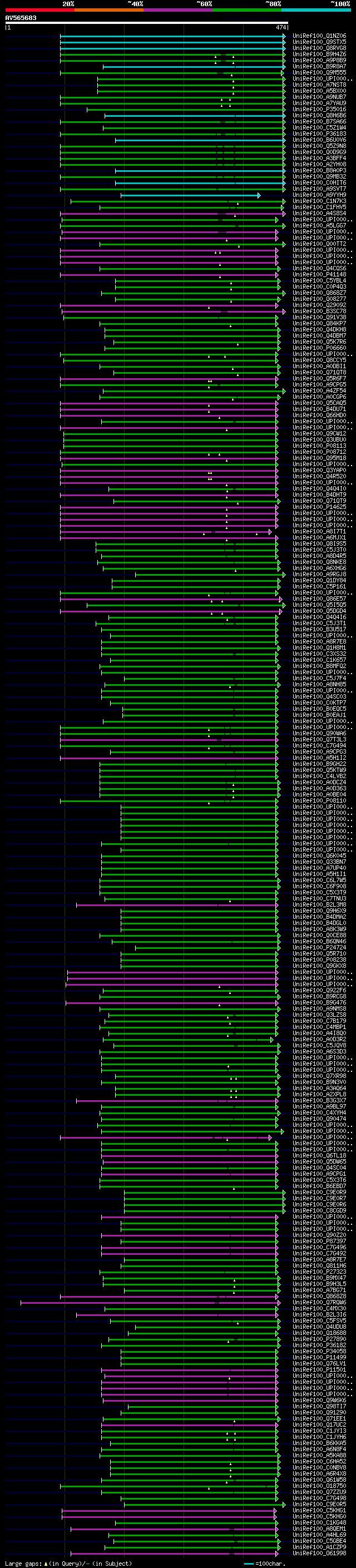Select the UniRef100_Q08277 label
356x1568 pixels.
click(x=319, y=299)
